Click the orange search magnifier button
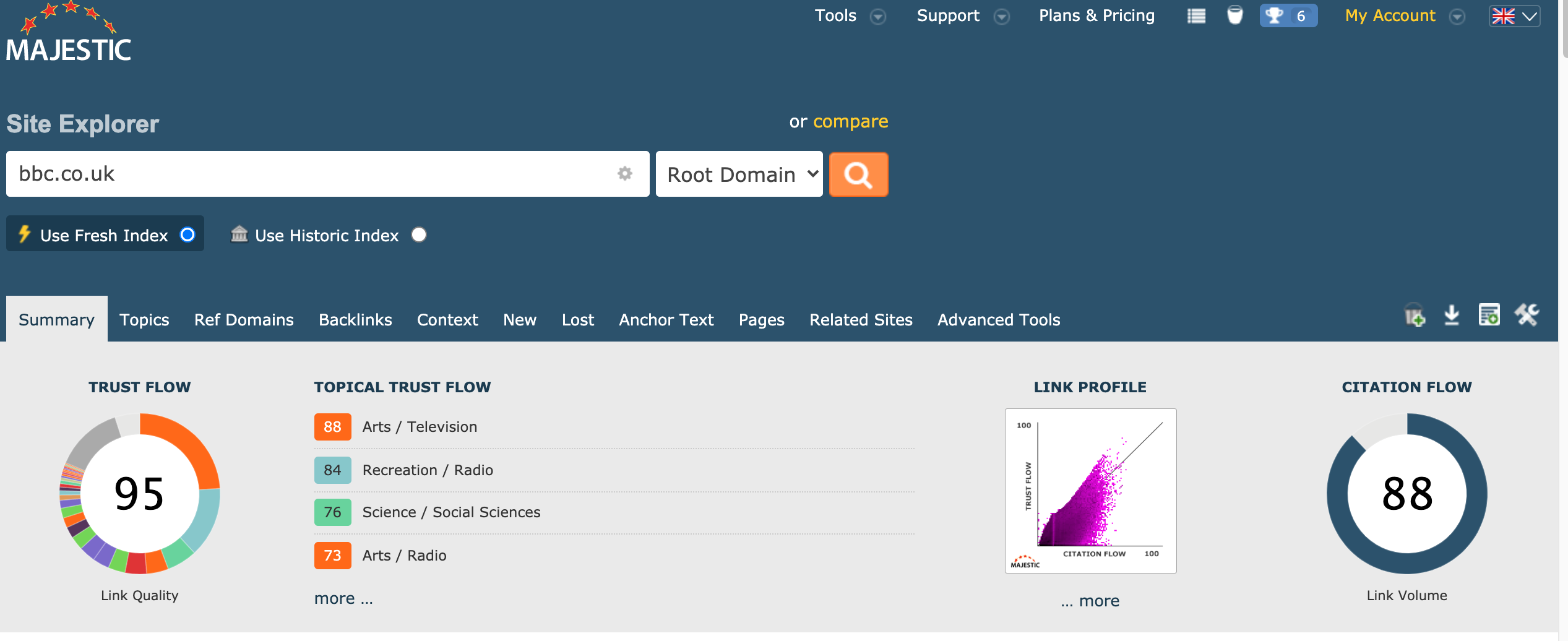Screen dimensions: 1568x641 (x=858, y=174)
